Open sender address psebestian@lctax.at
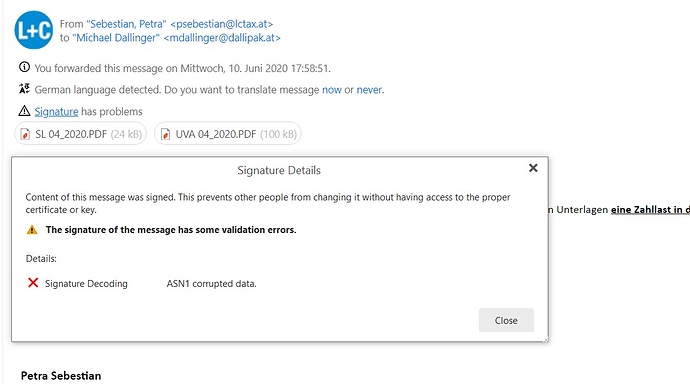The height and width of the screenshot is (384, 690). (x=222, y=24)
